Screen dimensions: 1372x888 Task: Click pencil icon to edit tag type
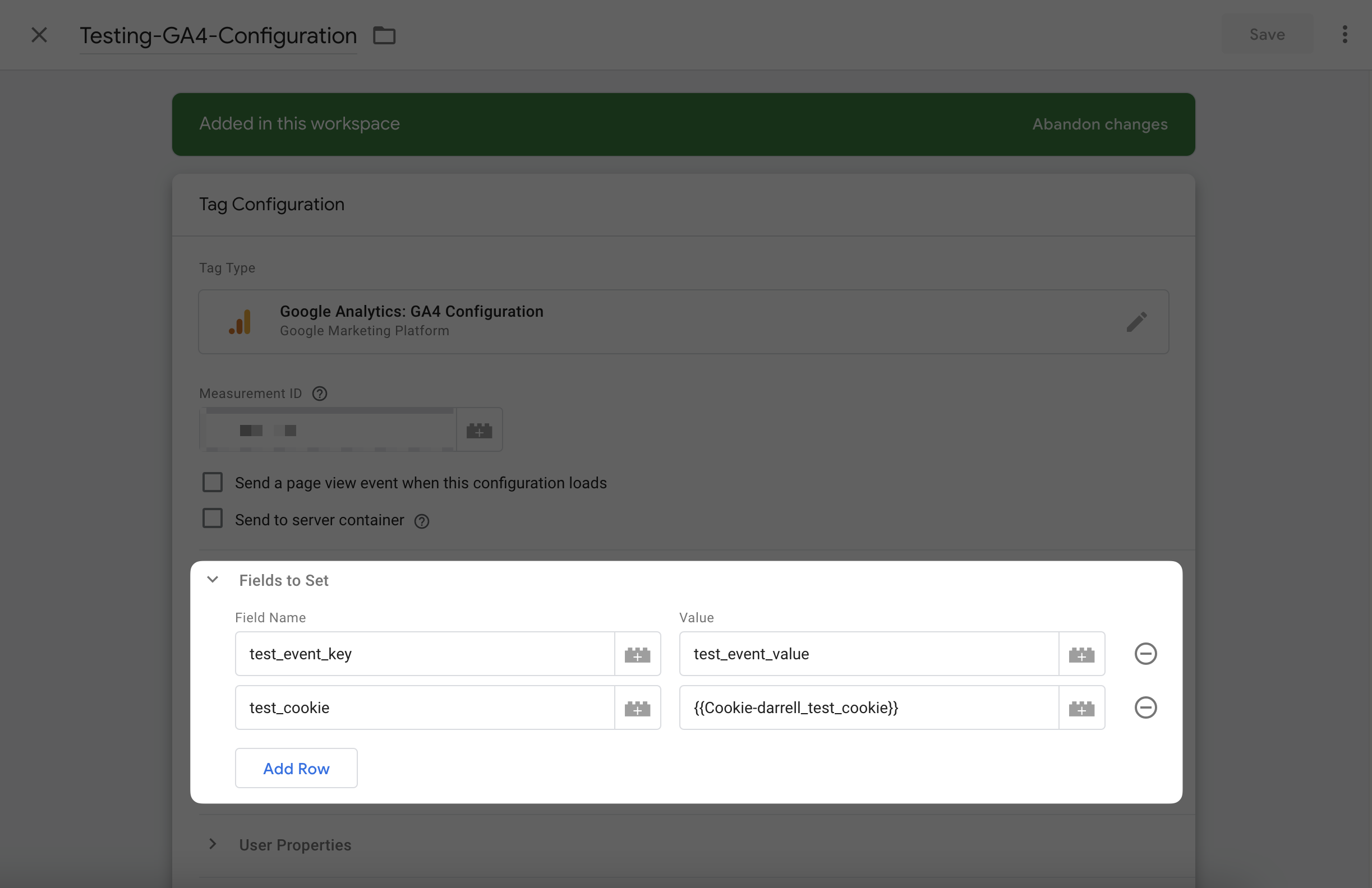click(x=1136, y=322)
